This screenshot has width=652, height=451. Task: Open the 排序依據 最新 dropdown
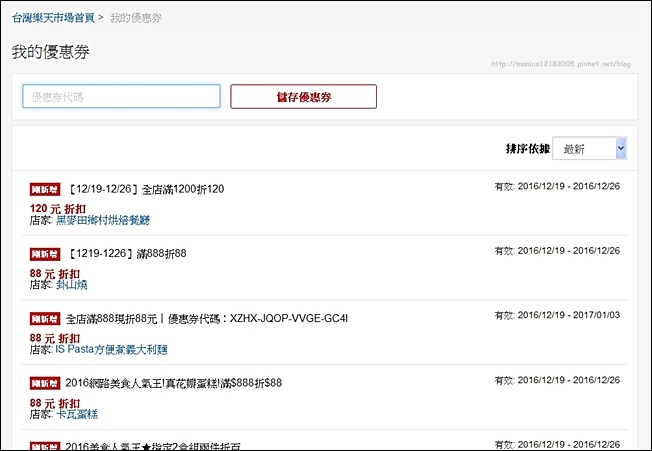click(589, 148)
